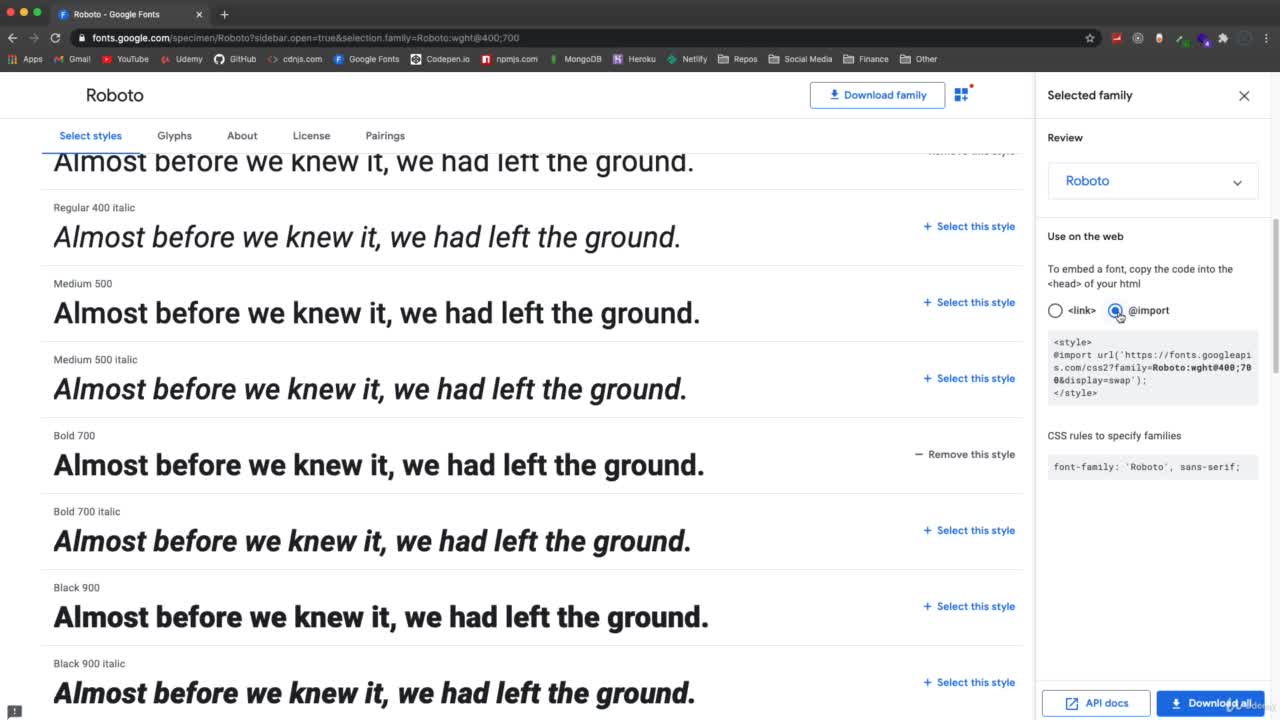
Task: Click the @import style code block
Action: point(1153,368)
